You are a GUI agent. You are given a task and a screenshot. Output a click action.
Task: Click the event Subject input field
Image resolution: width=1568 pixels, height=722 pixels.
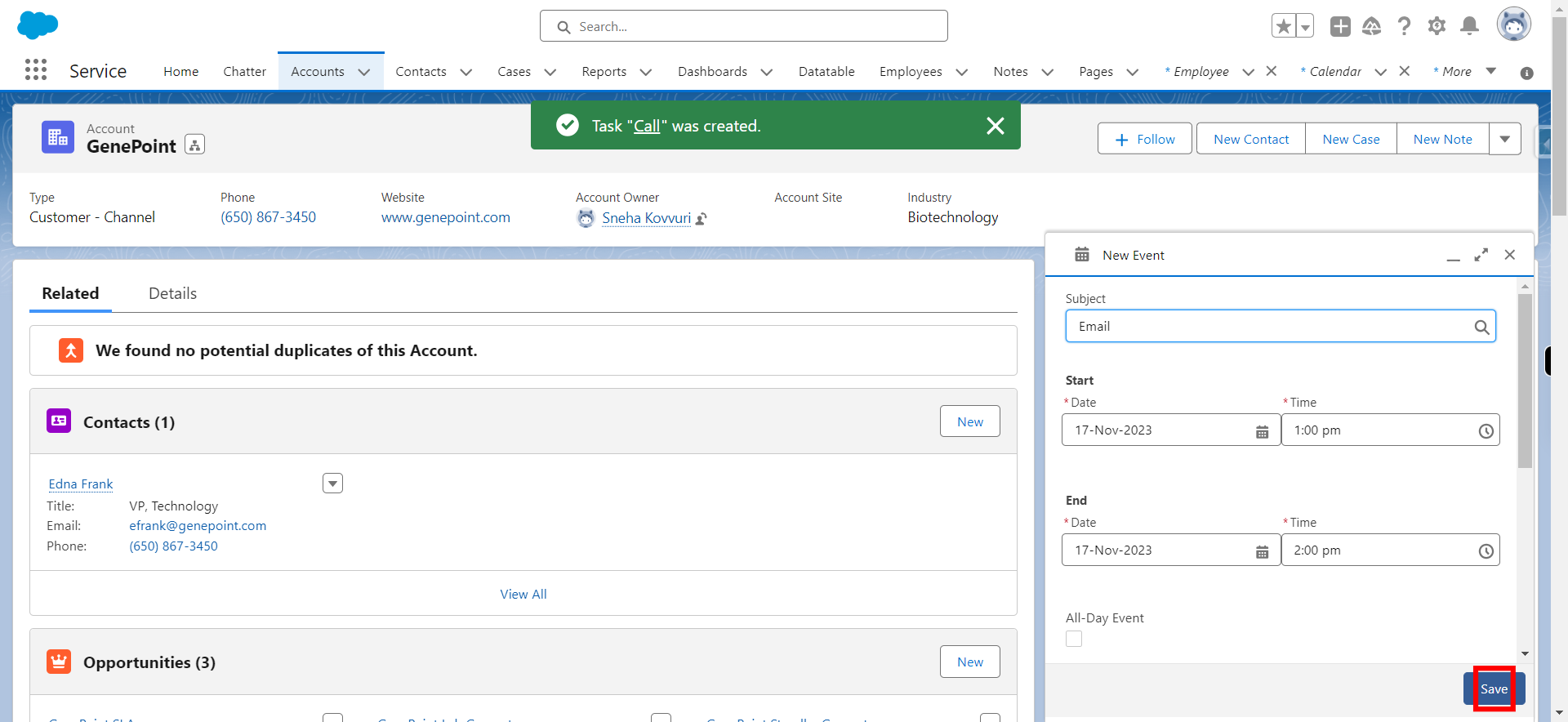coord(1281,326)
